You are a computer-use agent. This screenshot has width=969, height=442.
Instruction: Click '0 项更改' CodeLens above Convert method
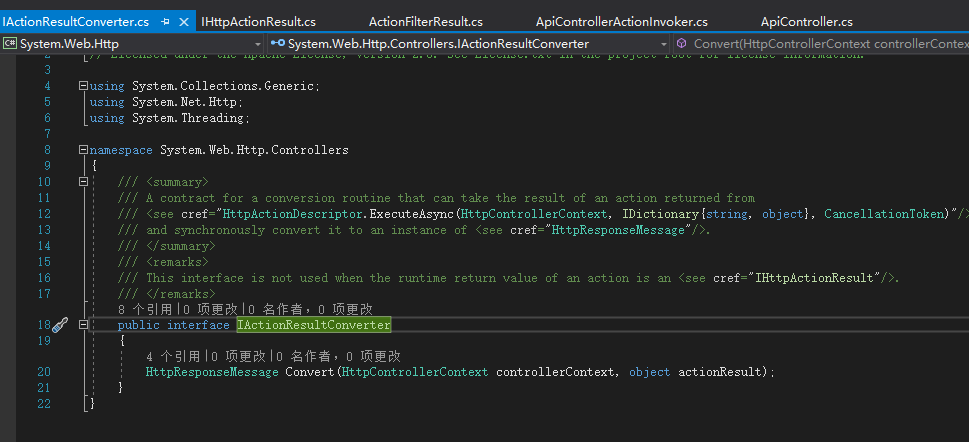click(240, 357)
